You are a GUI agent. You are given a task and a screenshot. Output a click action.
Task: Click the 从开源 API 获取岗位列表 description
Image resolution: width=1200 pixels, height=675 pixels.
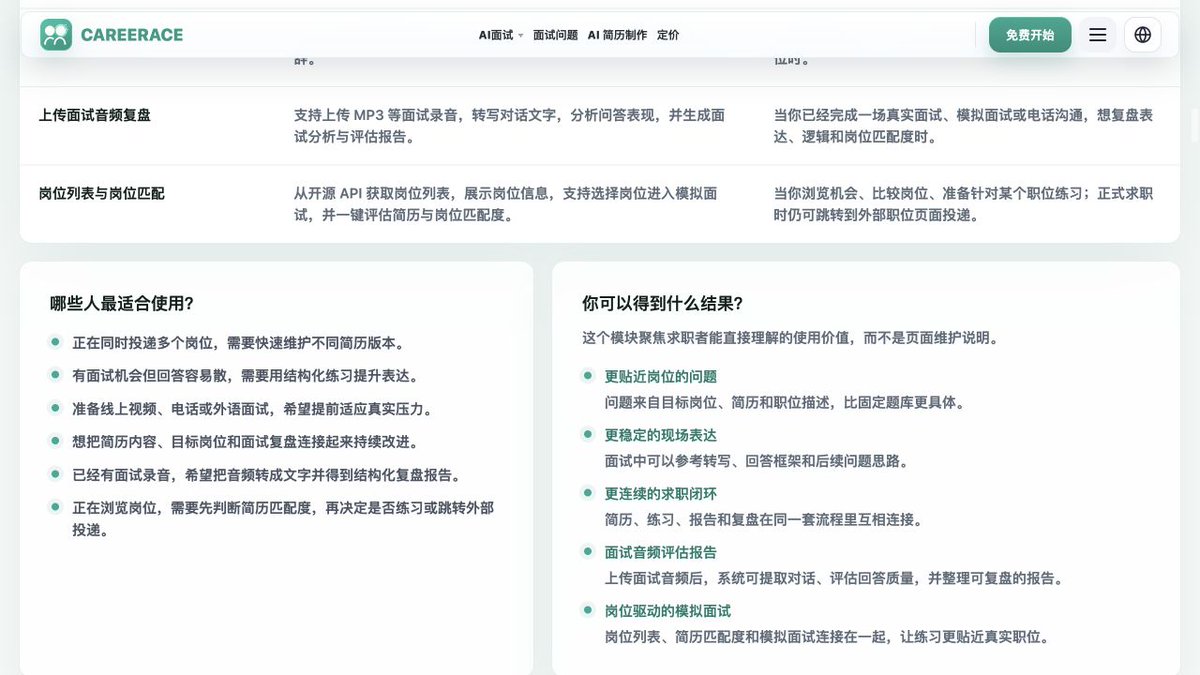click(505, 204)
